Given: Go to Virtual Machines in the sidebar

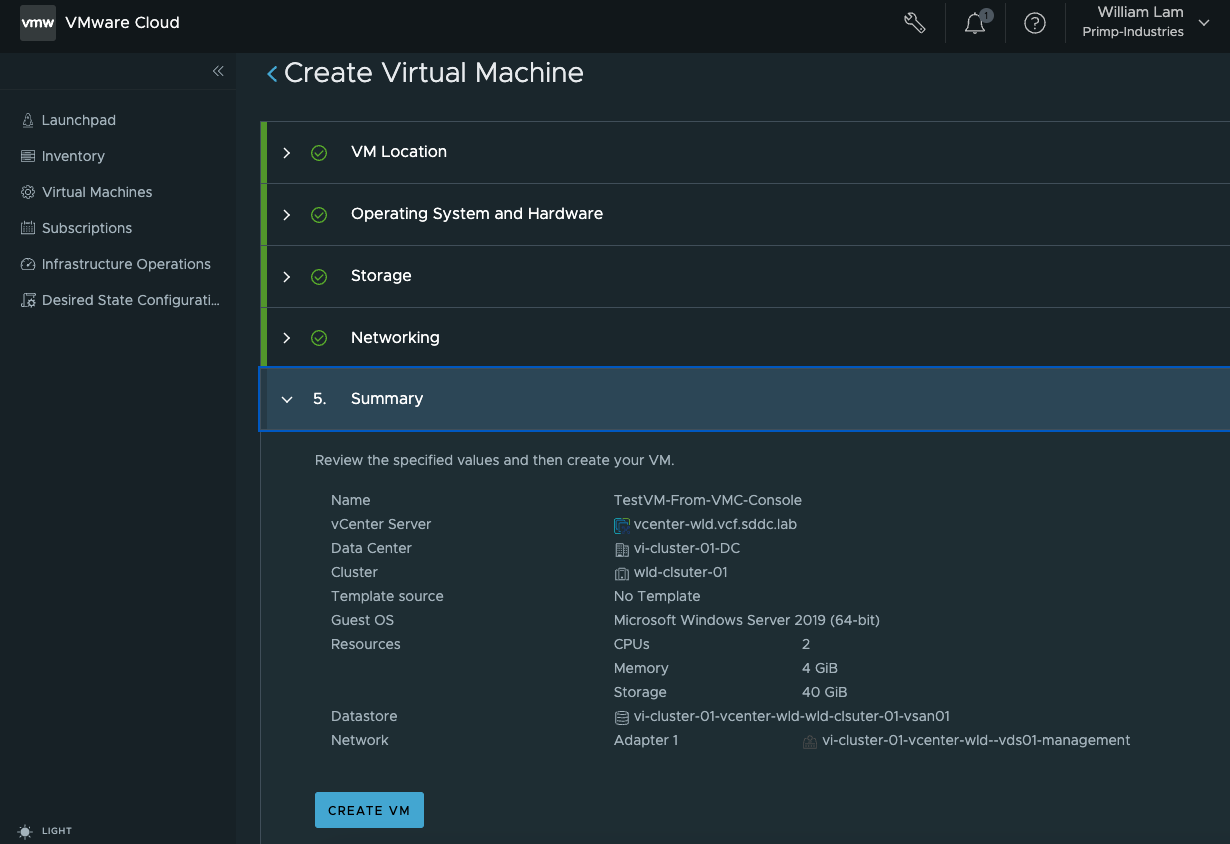Looking at the screenshot, I should click(97, 192).
